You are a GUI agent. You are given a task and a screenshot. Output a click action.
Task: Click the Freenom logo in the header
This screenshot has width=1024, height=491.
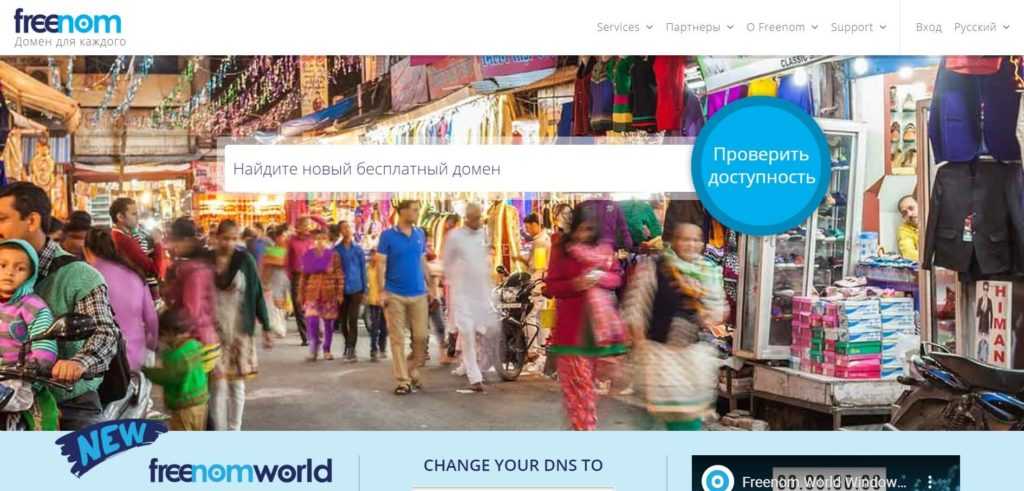67,22
